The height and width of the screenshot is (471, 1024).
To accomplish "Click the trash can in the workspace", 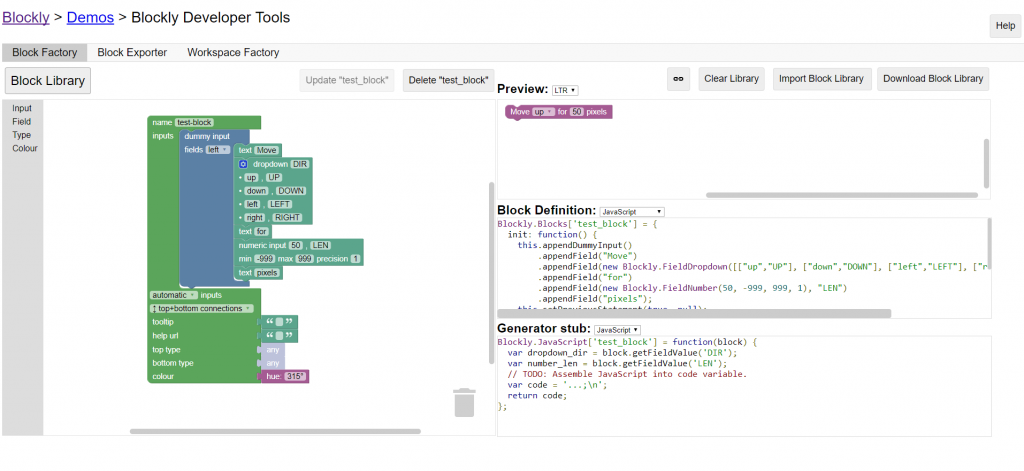I will (x=464, y=402).
